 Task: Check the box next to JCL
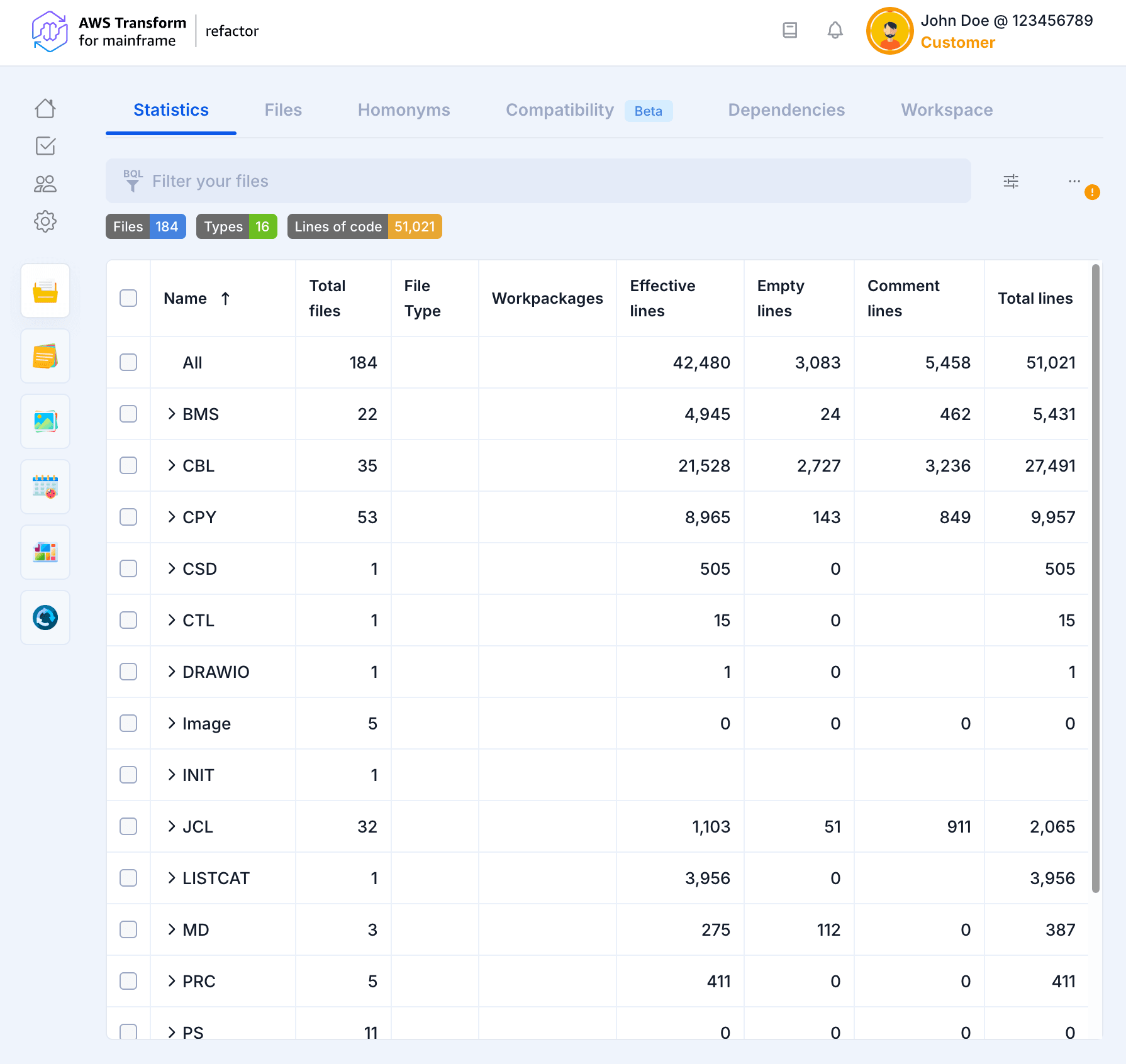[128, 826]
